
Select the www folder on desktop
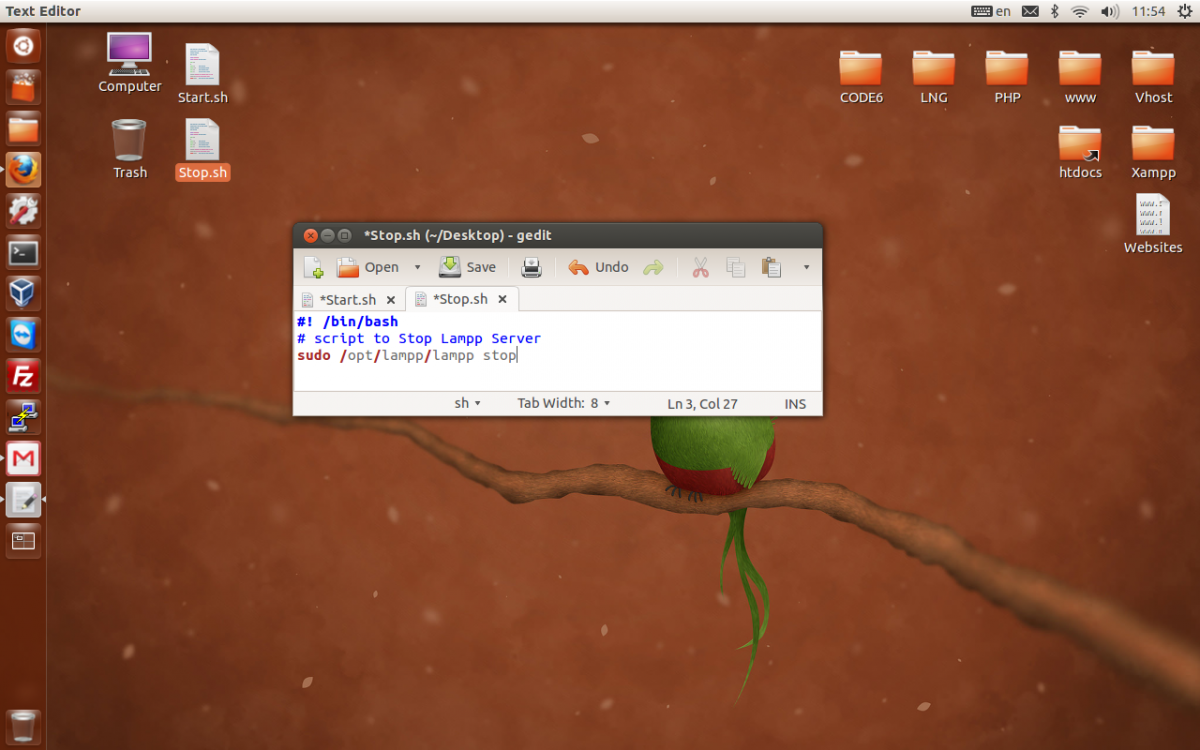coord(1080,78)
